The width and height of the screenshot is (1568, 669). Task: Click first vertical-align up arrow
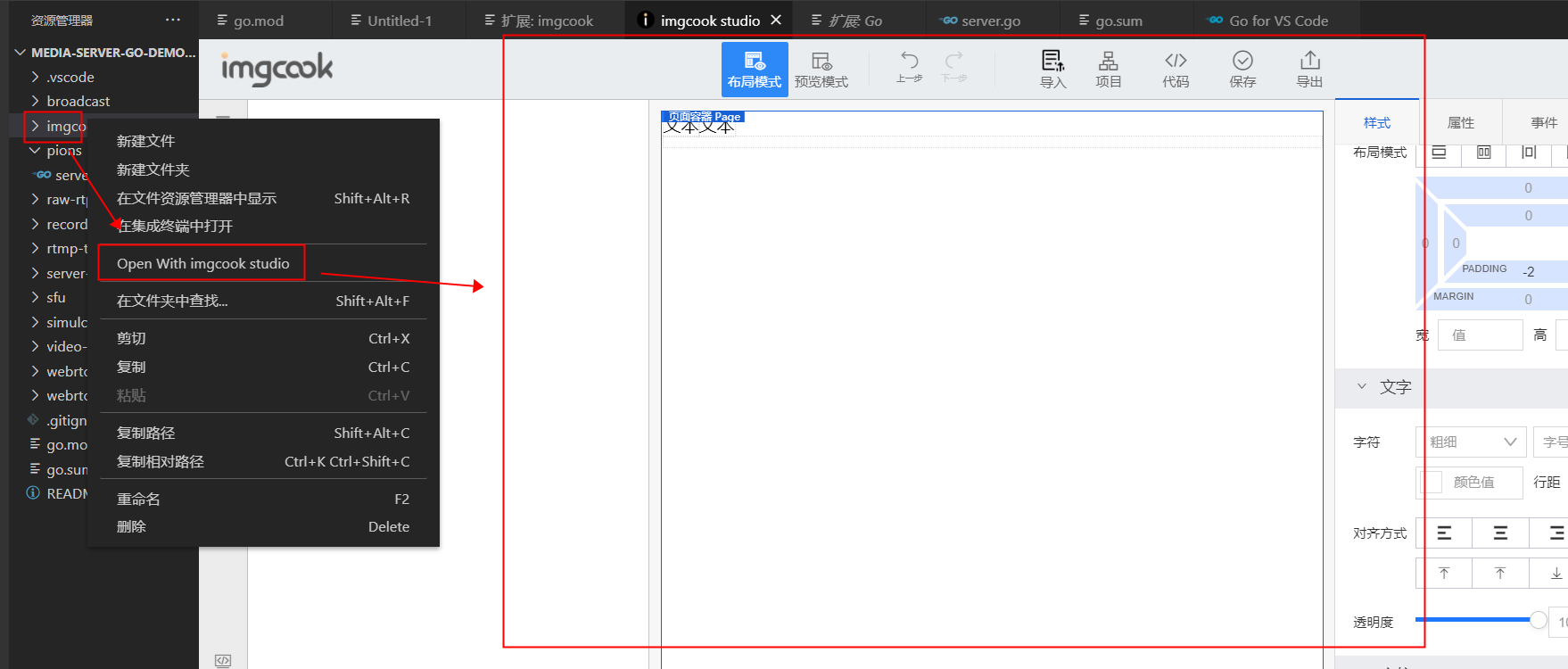pos(1444,573)
